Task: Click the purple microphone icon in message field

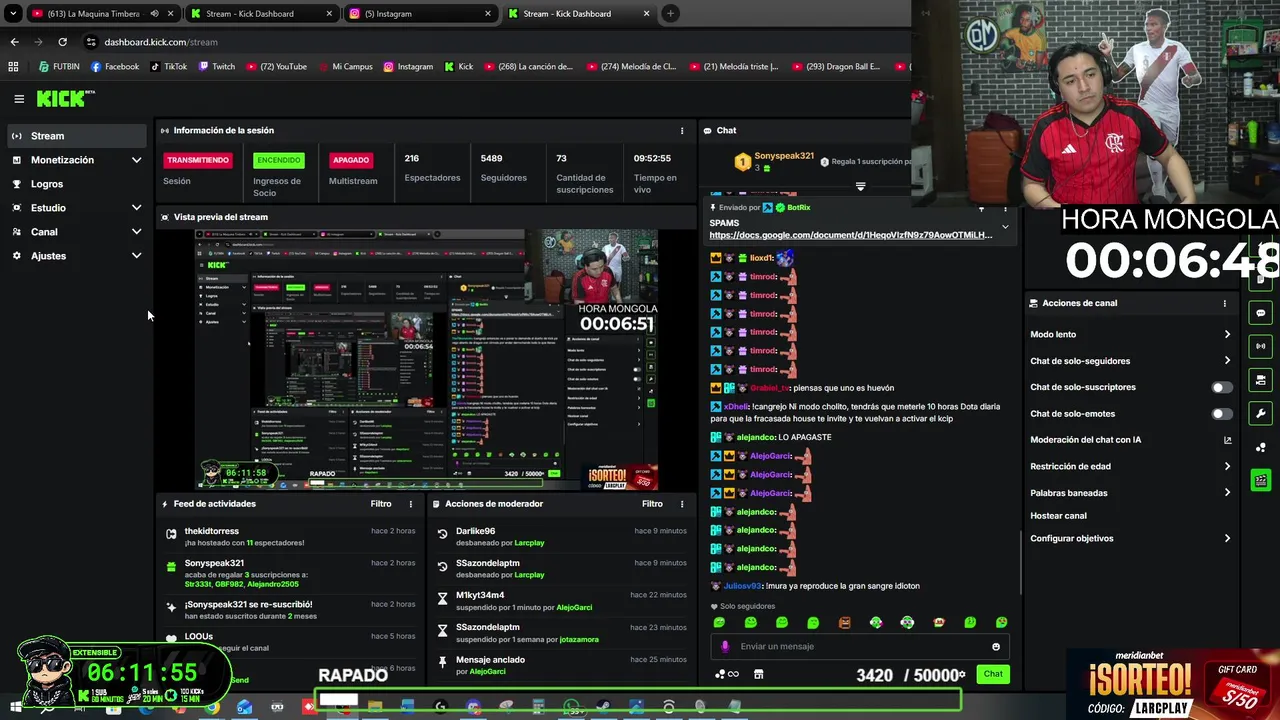Action: (726, 647)
